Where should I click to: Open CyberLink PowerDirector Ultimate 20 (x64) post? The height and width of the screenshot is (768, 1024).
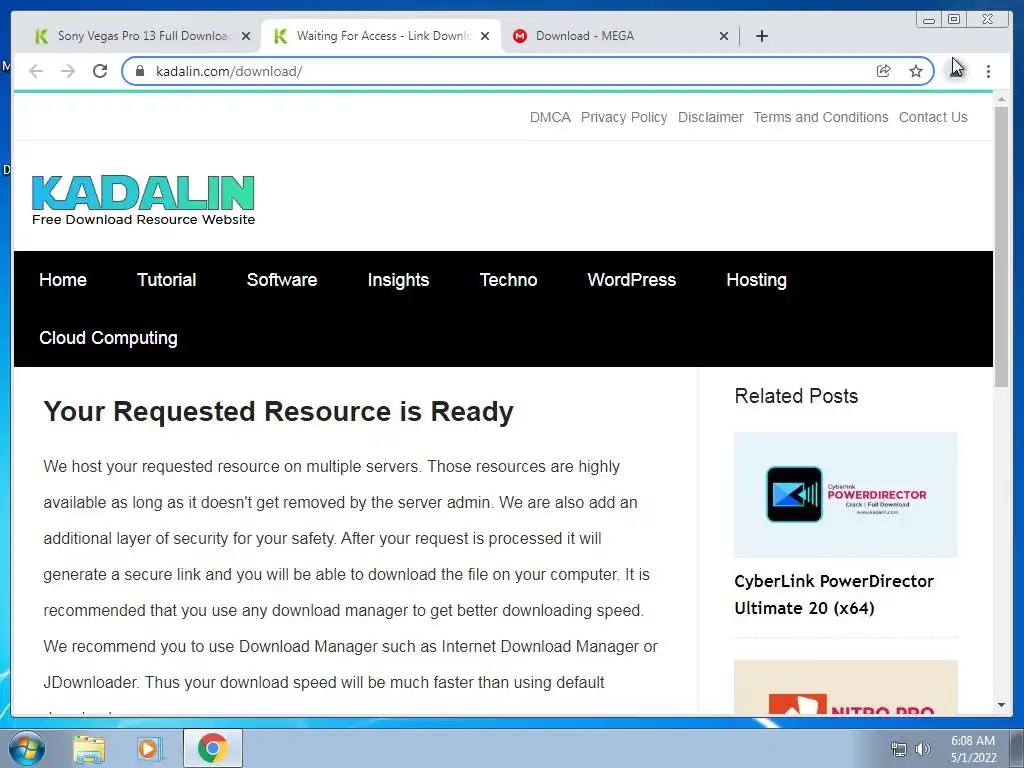[834, 595]
